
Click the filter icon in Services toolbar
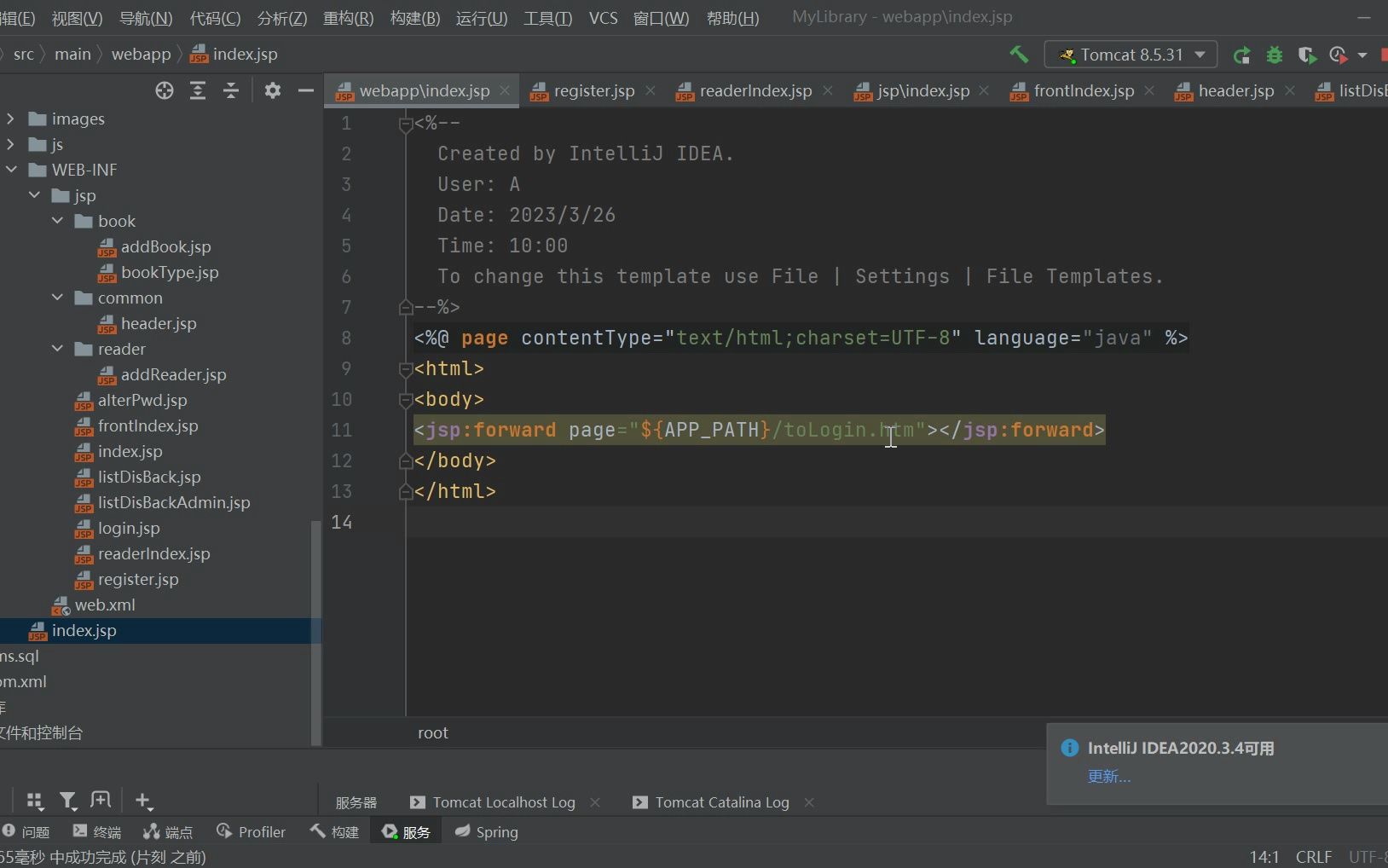[x=67, y=801]
